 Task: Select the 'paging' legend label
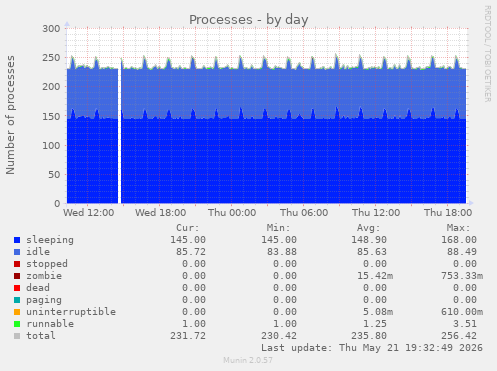coord(44,300)
